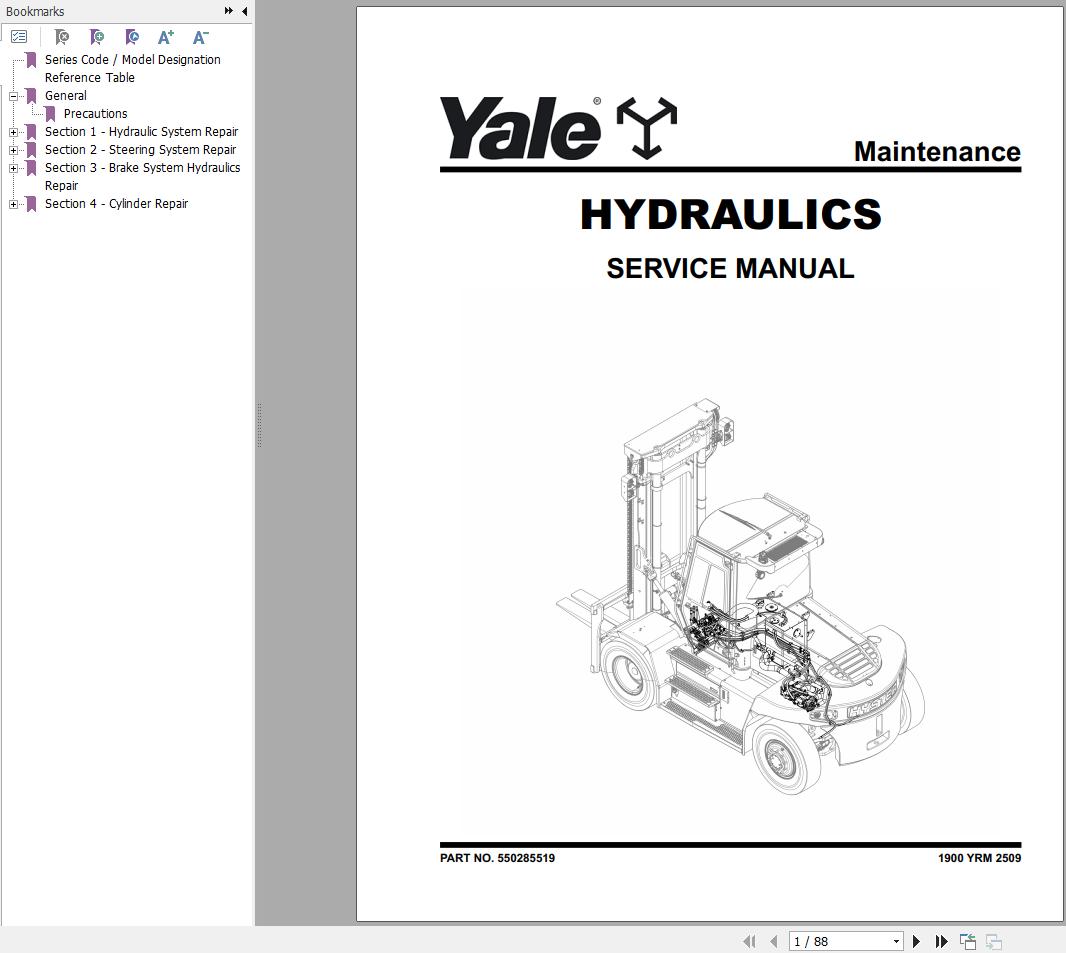Select Section 2 - Steering System Repair bookmark
Image resolution: width=1066 pixels, height=953 pixels.
pyautogui.click(x=141, y=150)
